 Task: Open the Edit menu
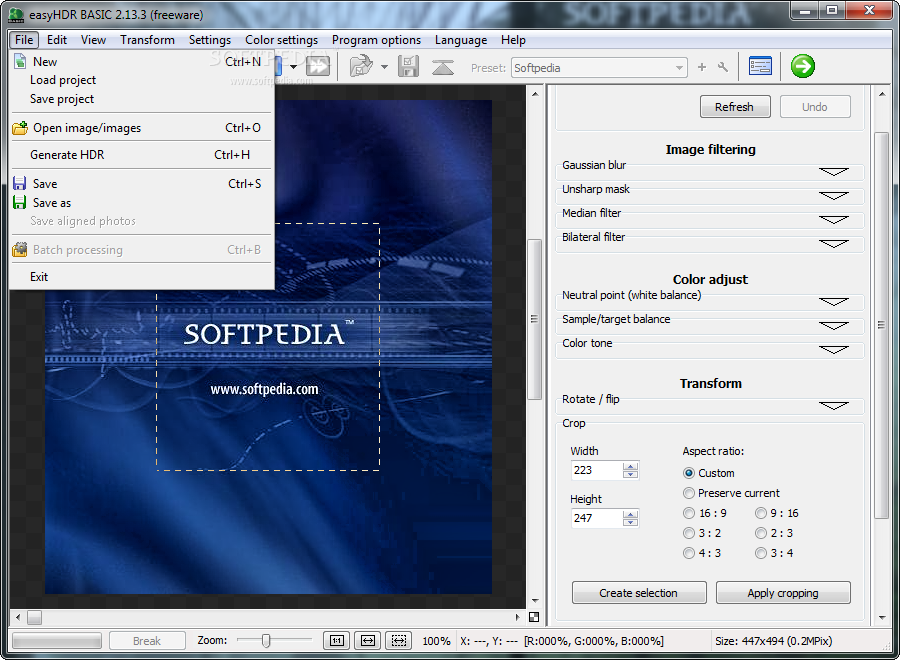[x=57, y=40]
